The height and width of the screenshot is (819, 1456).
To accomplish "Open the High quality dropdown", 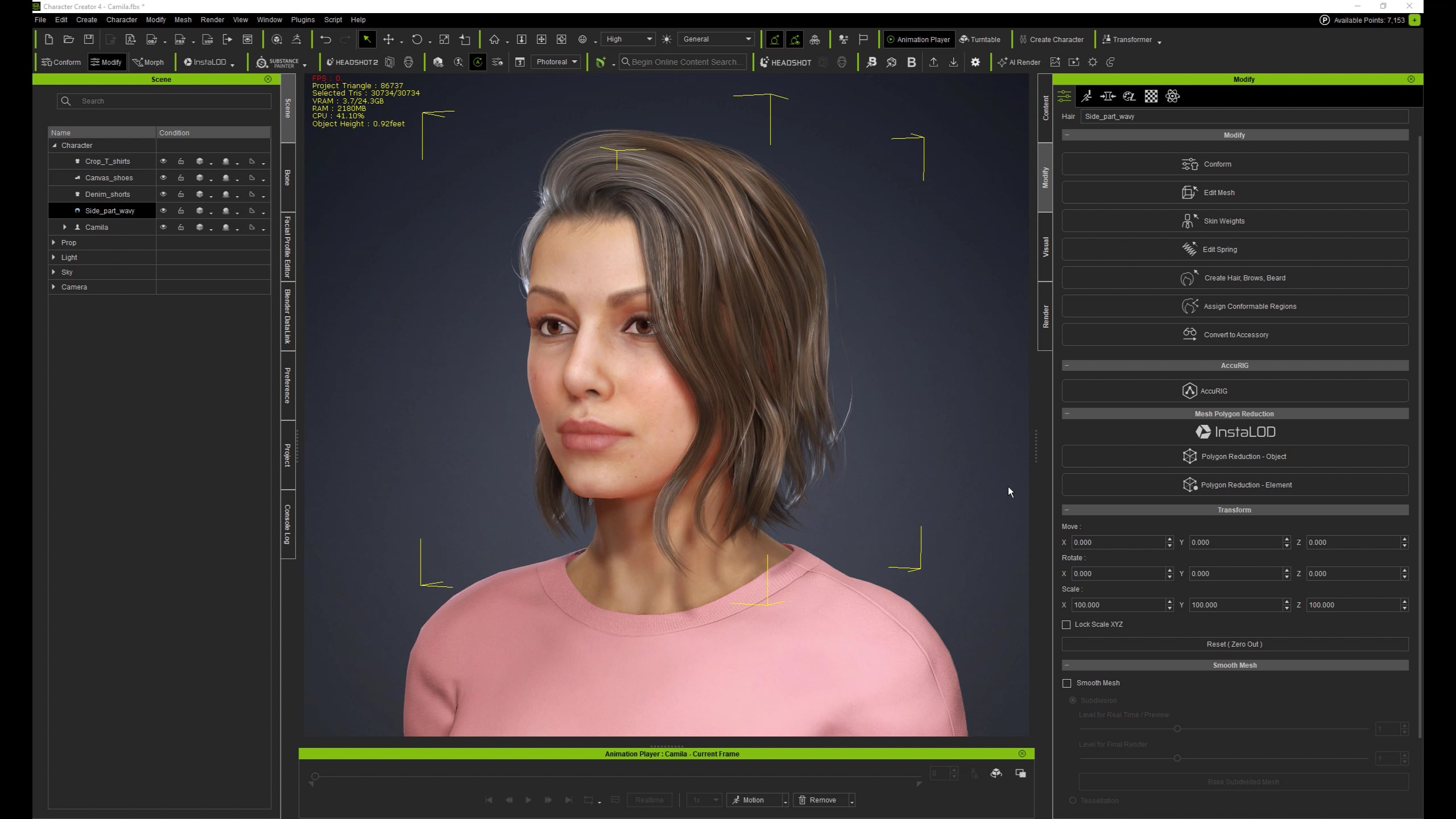I will (x=628, y=39).
